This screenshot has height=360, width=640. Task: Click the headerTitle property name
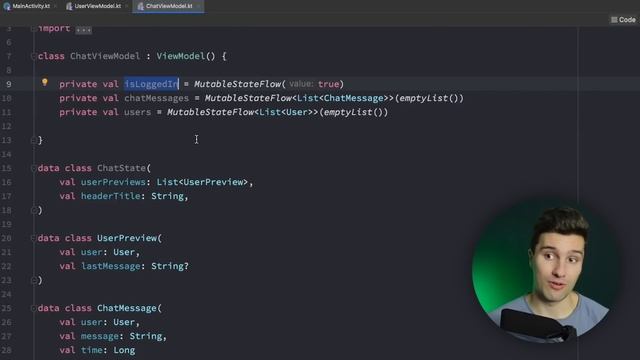pos(110,196)
